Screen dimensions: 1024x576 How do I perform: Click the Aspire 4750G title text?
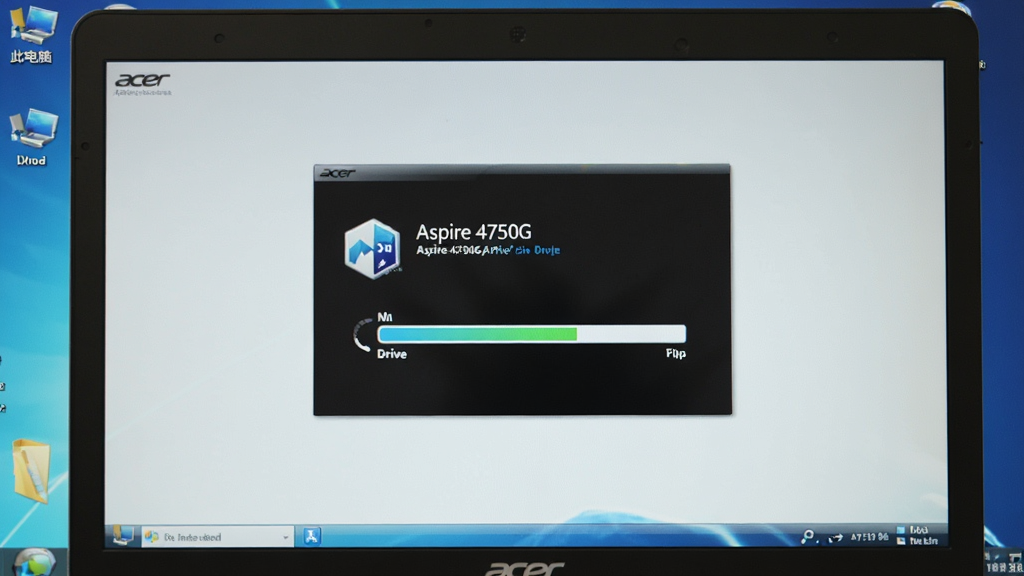[x=473, y=232]
